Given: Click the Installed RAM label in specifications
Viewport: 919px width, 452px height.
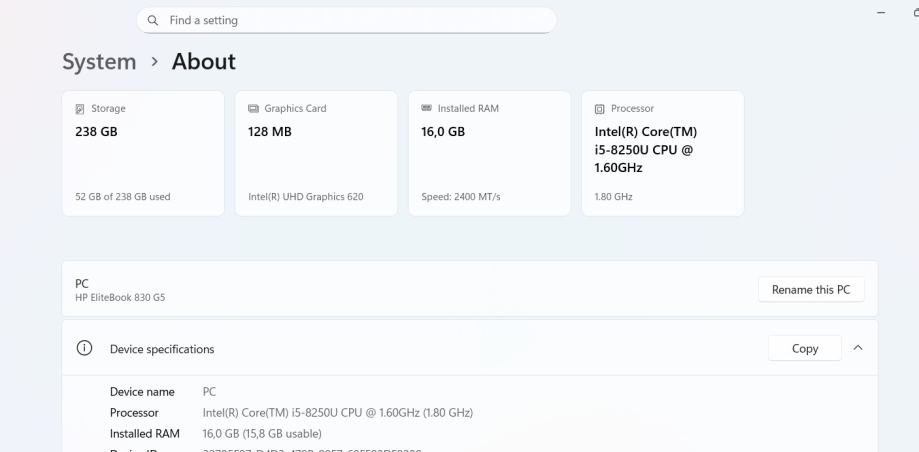Looking at the screenshot, I should point(145,434).
